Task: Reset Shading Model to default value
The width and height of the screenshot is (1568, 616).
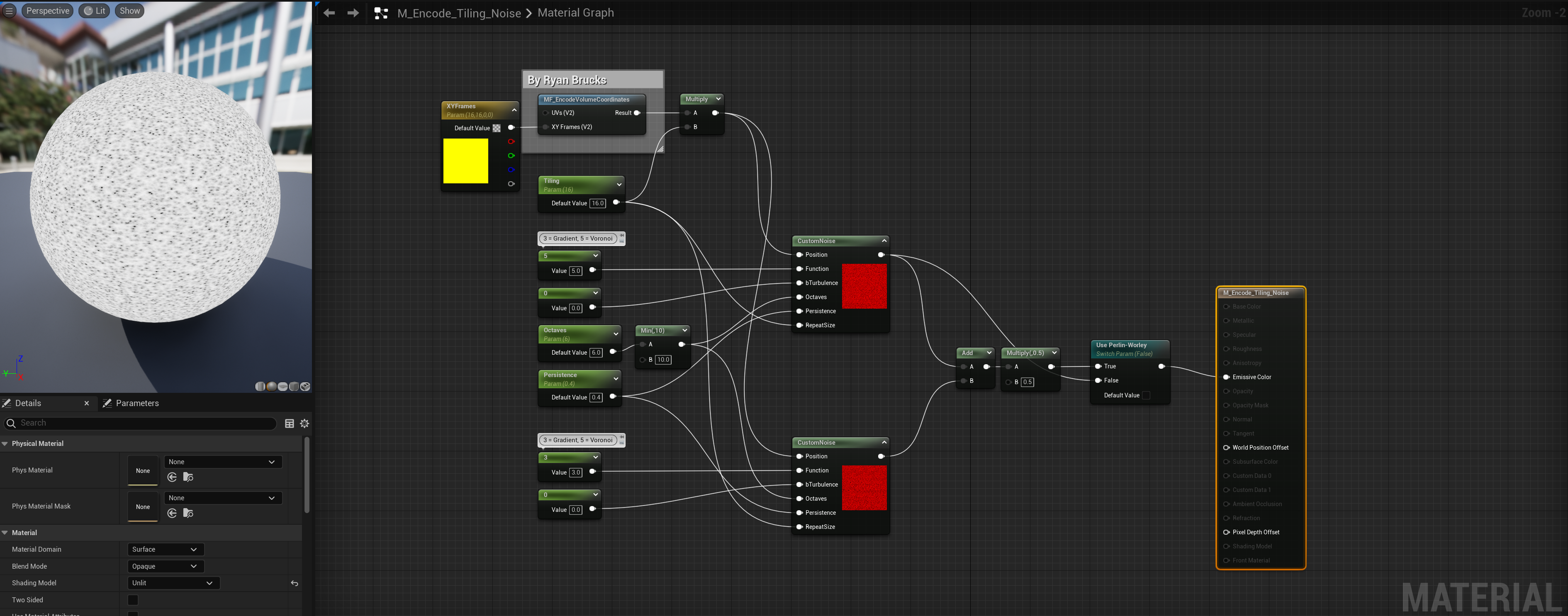Action: point(295,583)
